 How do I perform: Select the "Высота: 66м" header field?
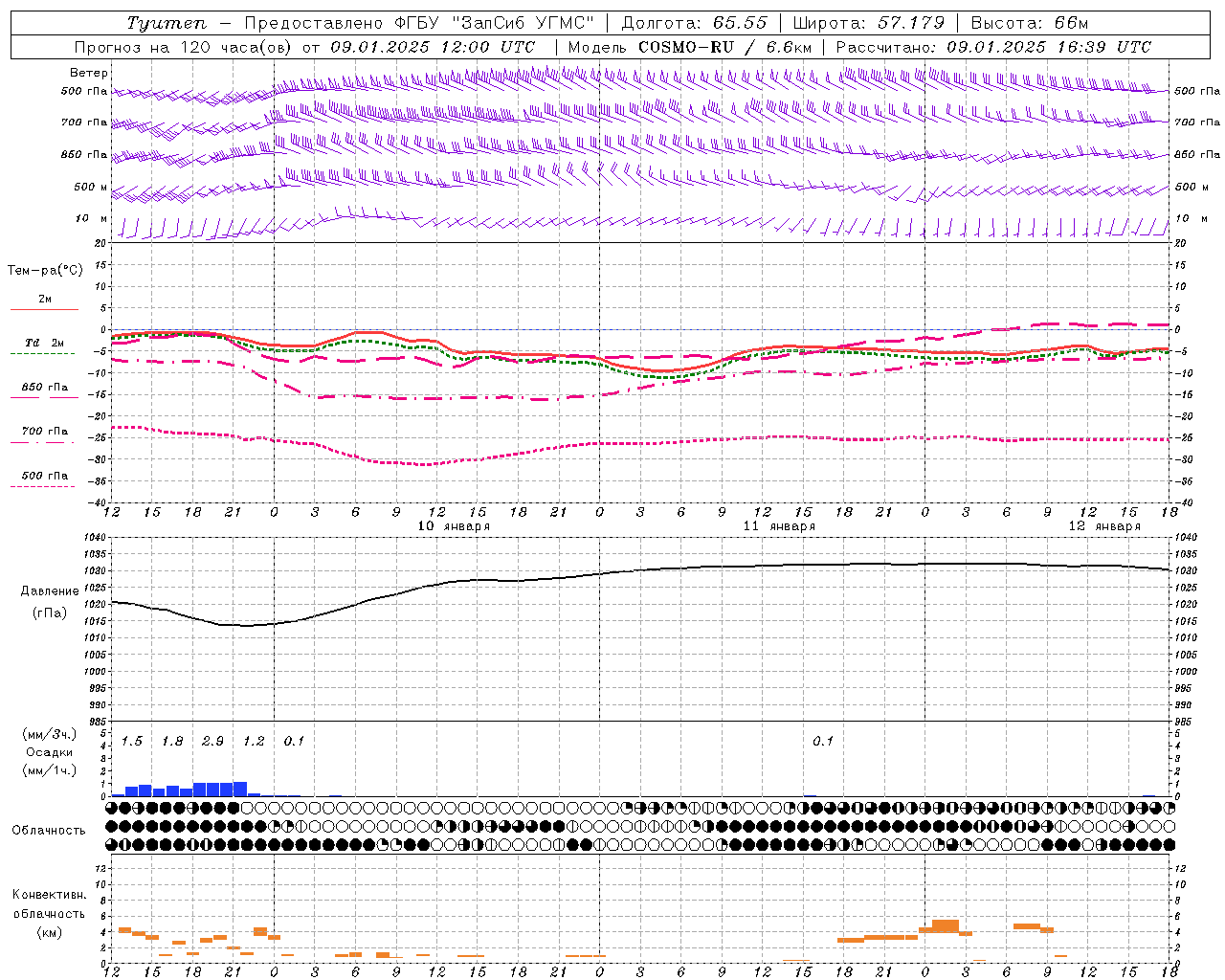click(1030, 23)
